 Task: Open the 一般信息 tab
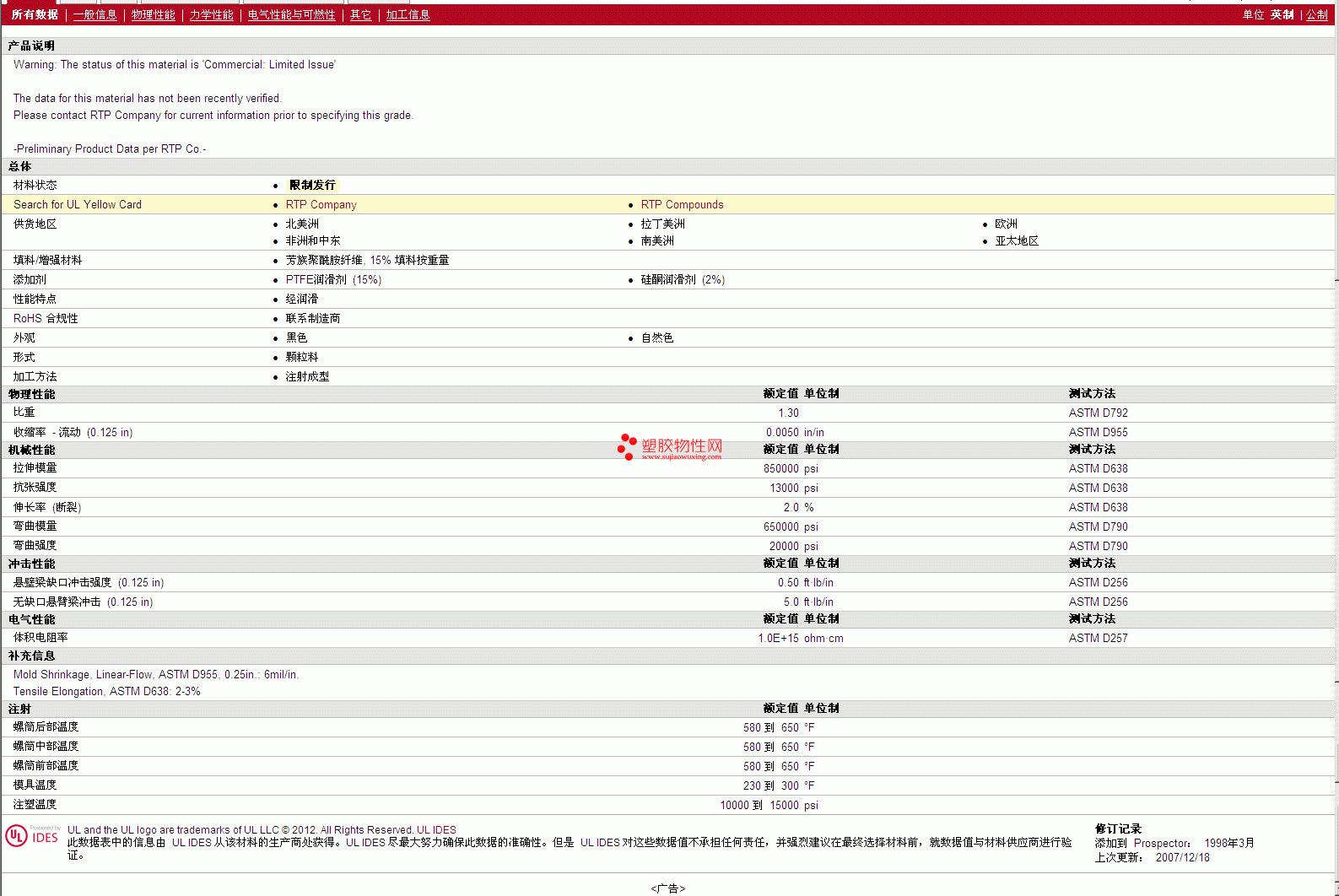coord(95,15)
